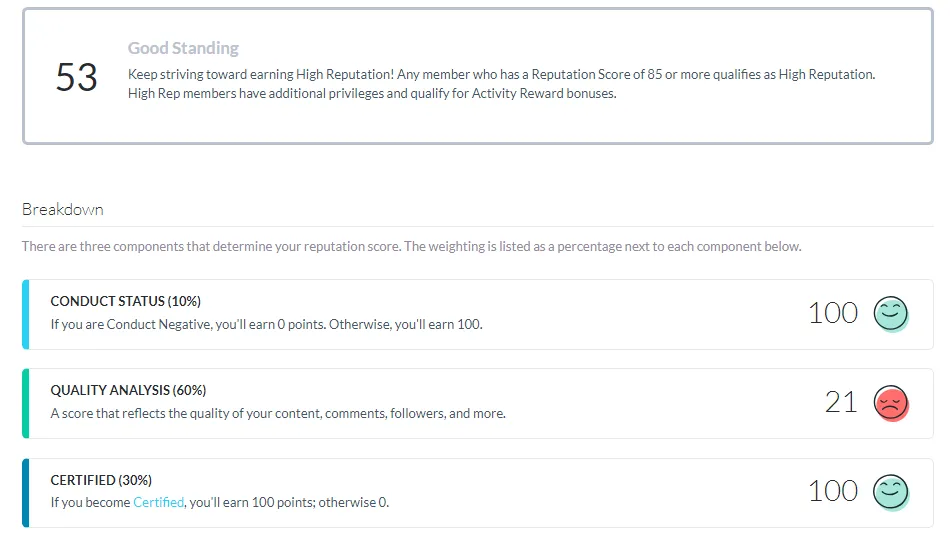Click the Good Standing title
Viewport: 950px width, 543px height.
pyautogui.click(x=183, y=48)
